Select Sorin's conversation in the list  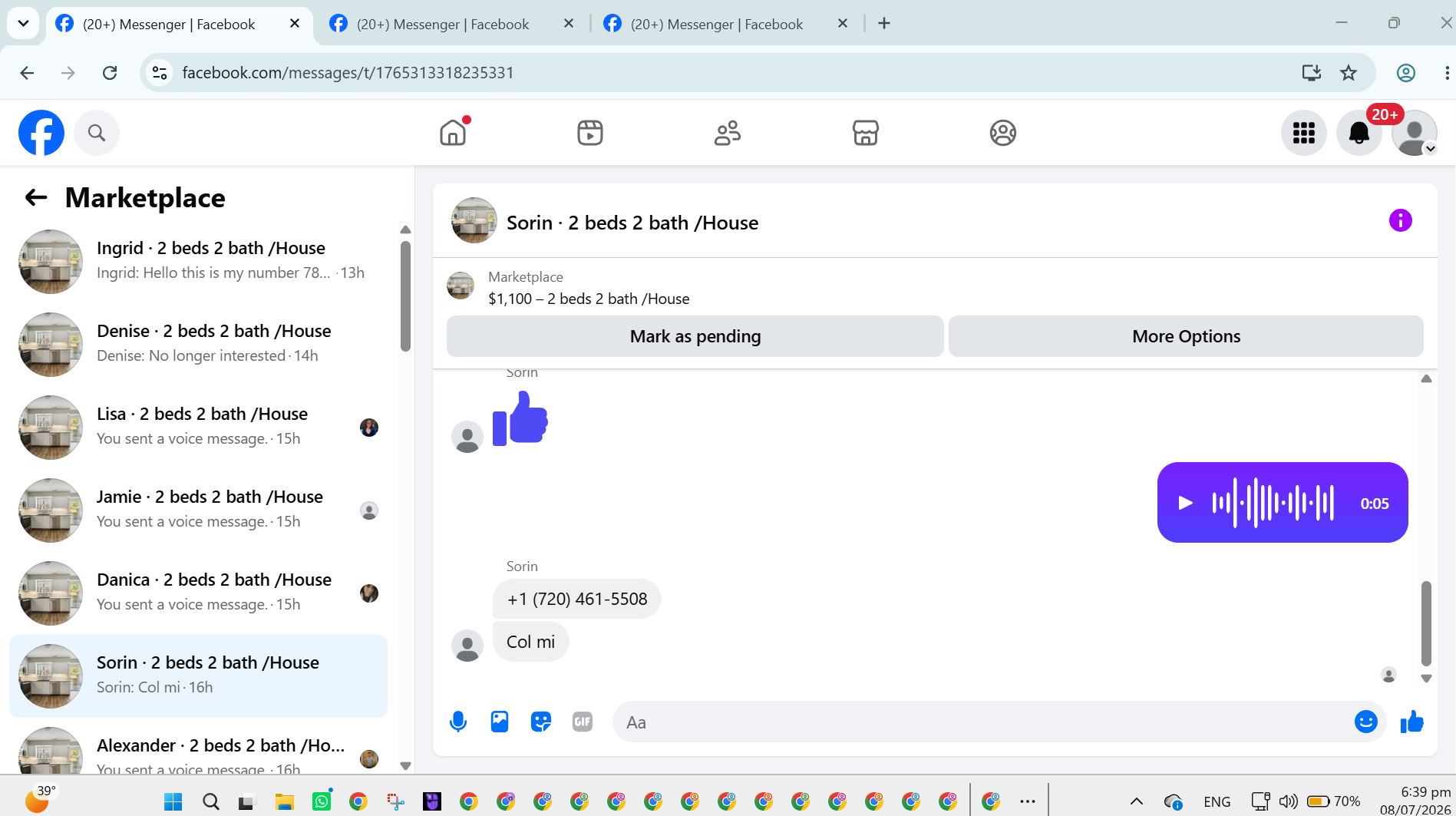[198, 676]
